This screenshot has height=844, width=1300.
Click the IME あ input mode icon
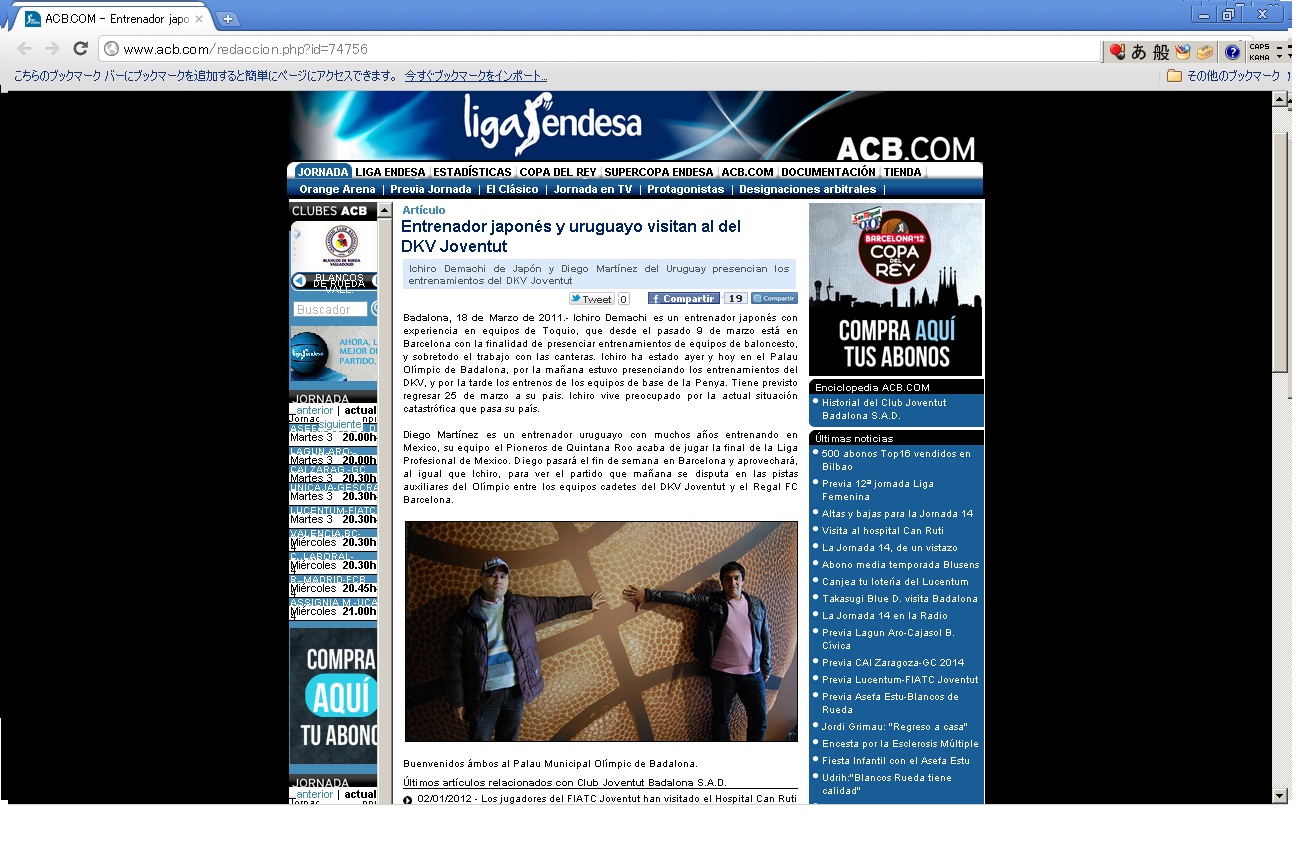[1138, 52]
